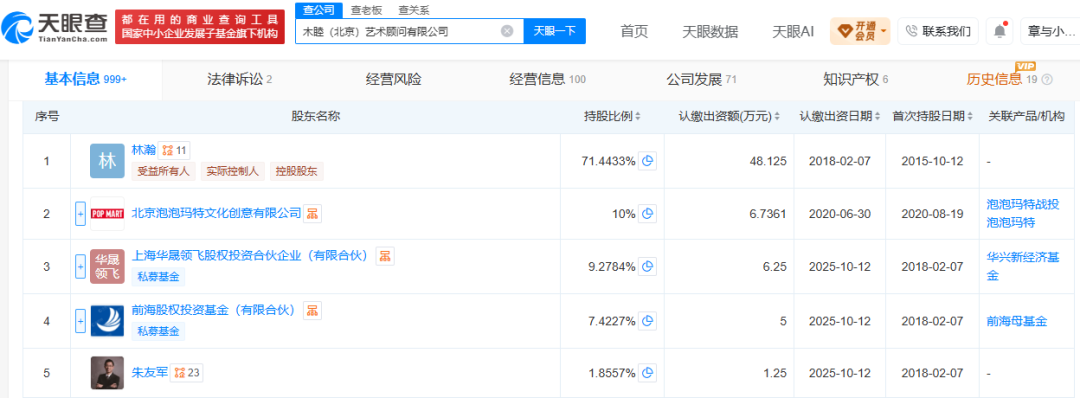This screenshot has height=398, width=1080.
Task: Click the 前海股权投资基金 logo thumbnail
Action: 107,320
